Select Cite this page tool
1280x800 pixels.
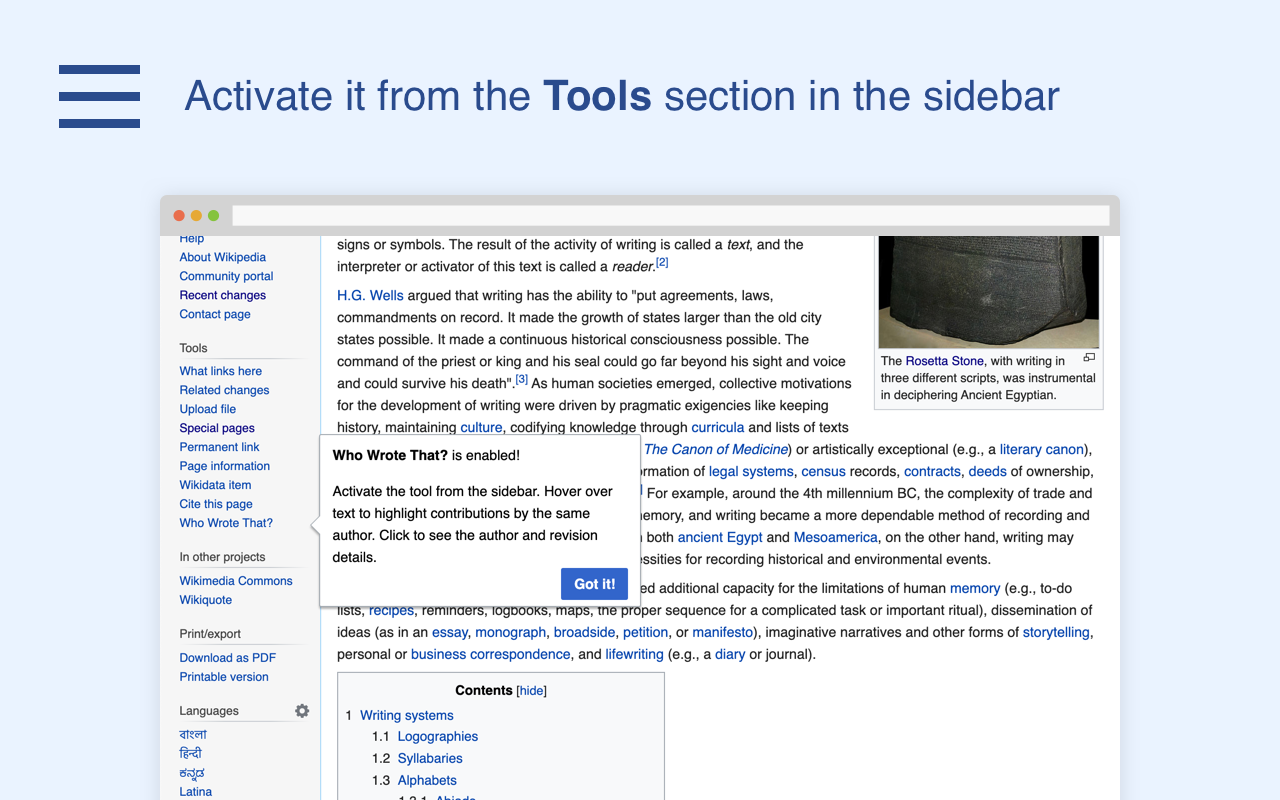point(216,504)
